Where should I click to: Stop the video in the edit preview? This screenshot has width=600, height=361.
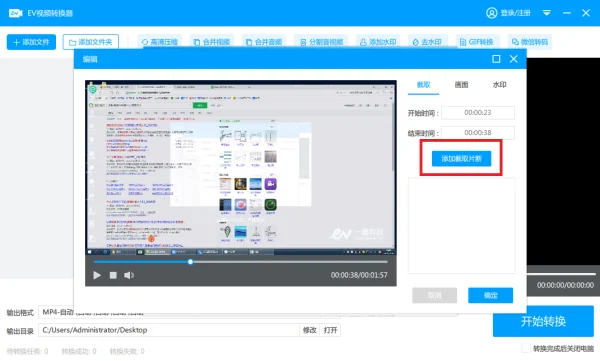point(113,275)
